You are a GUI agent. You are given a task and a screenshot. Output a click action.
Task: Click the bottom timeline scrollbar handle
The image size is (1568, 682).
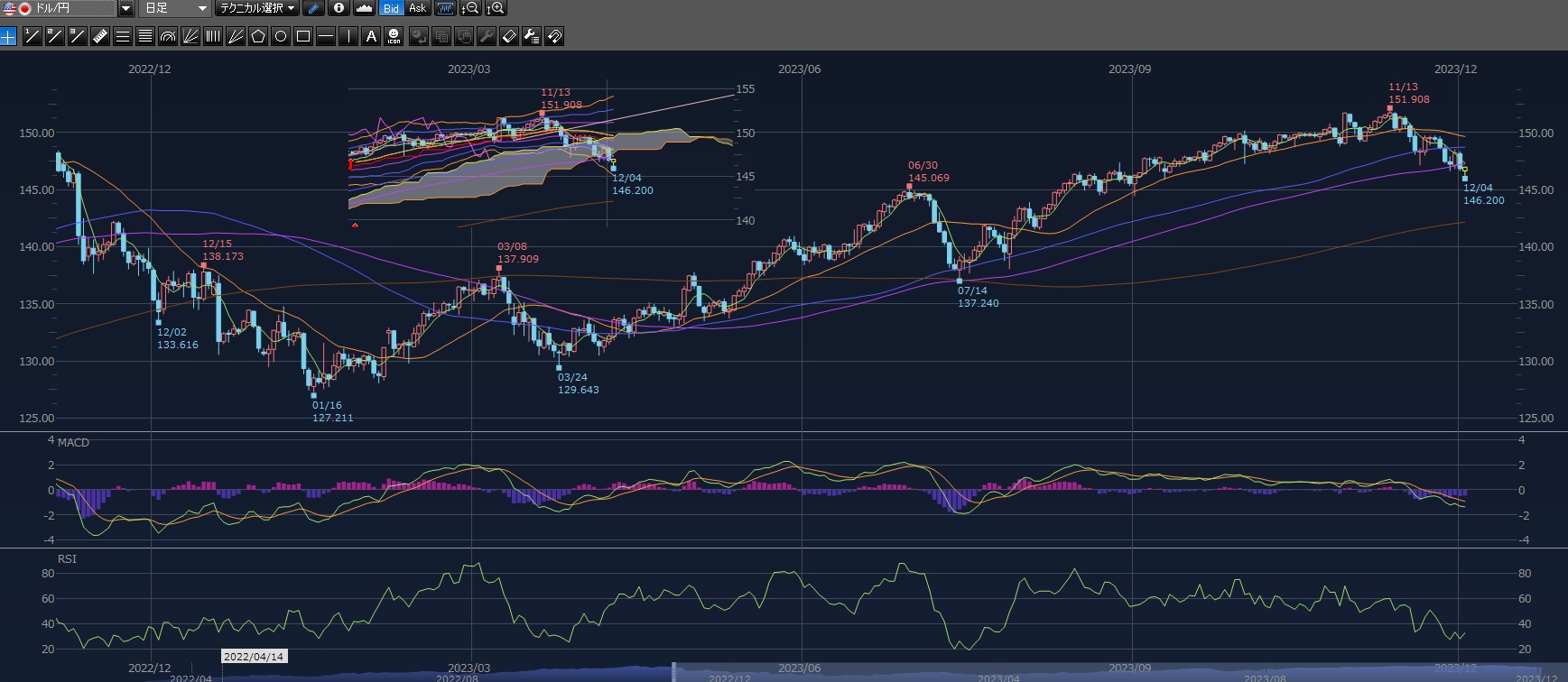[x=673, y=672]
